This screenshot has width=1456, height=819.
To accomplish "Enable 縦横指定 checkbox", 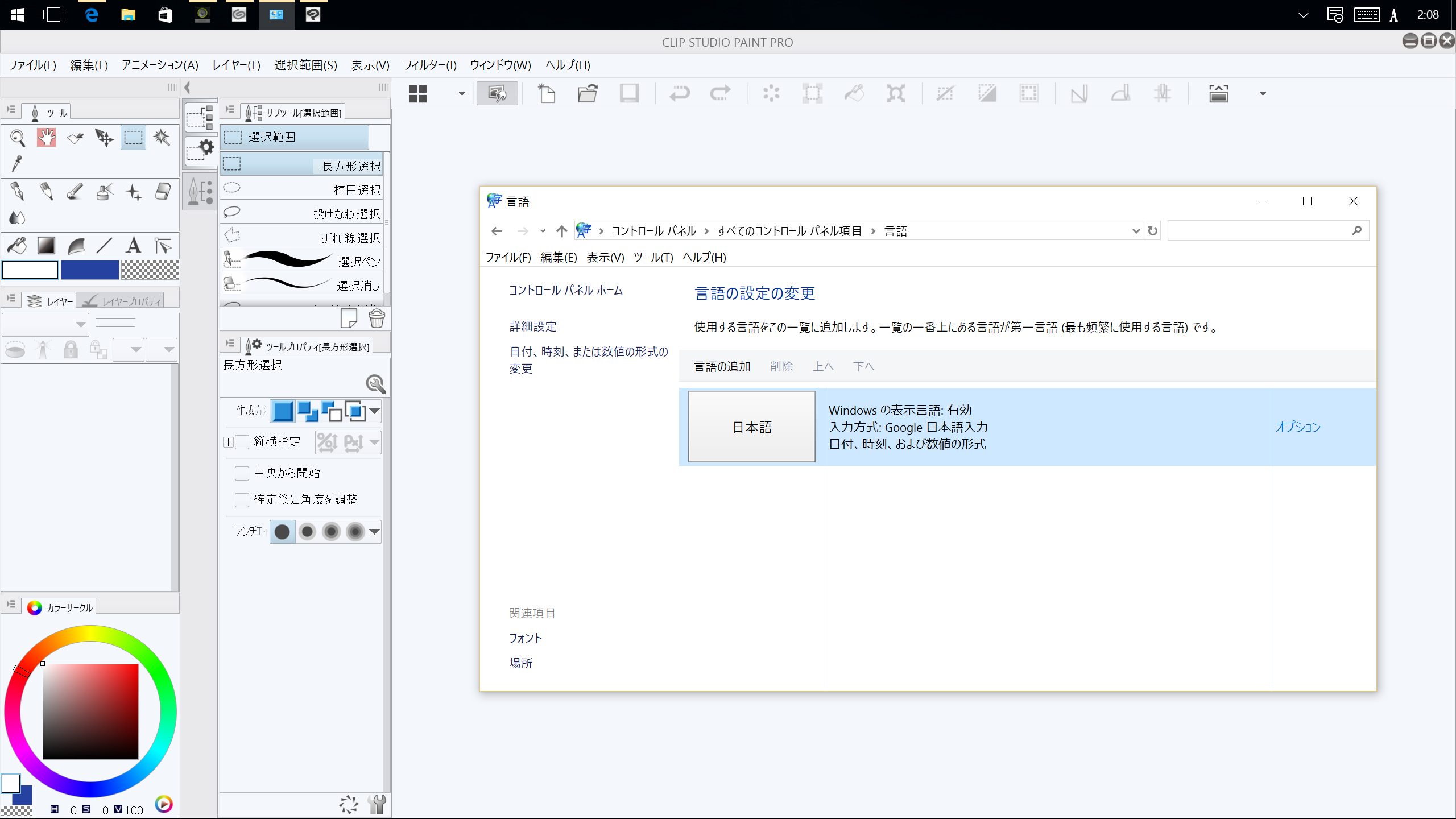I will 242,442.
